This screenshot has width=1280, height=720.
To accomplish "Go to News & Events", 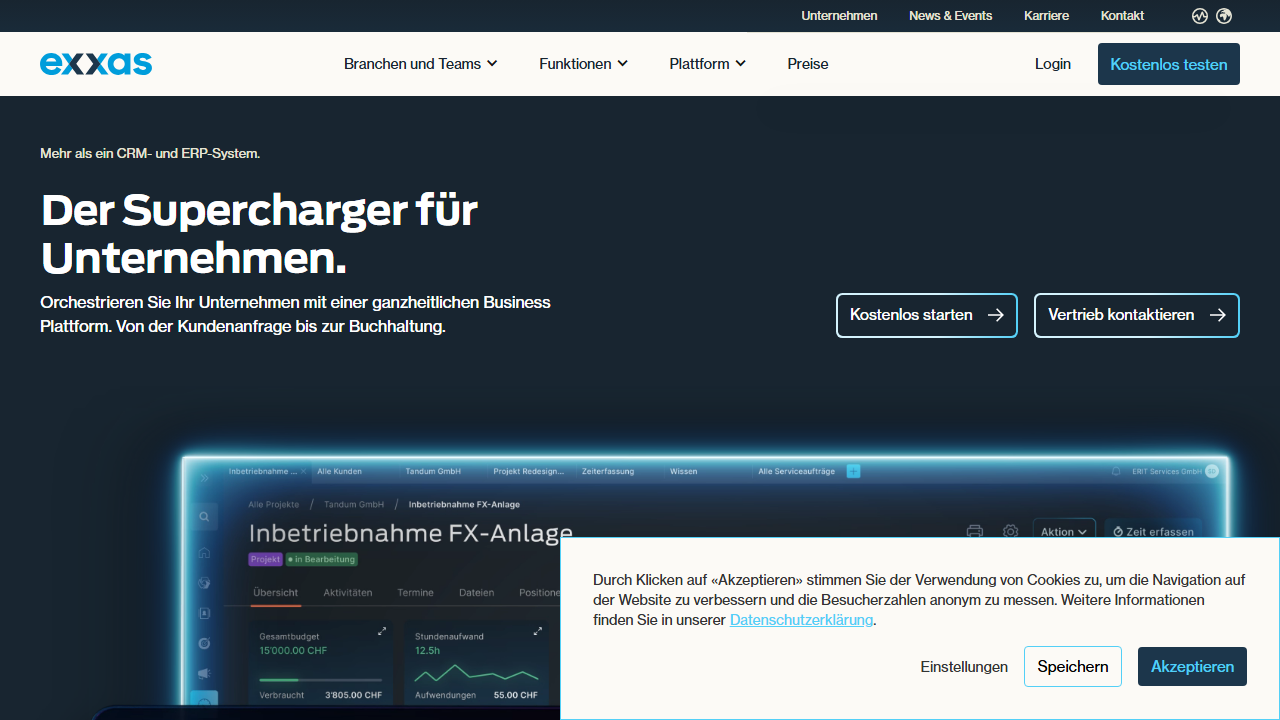I will click(x=951, y=16).
